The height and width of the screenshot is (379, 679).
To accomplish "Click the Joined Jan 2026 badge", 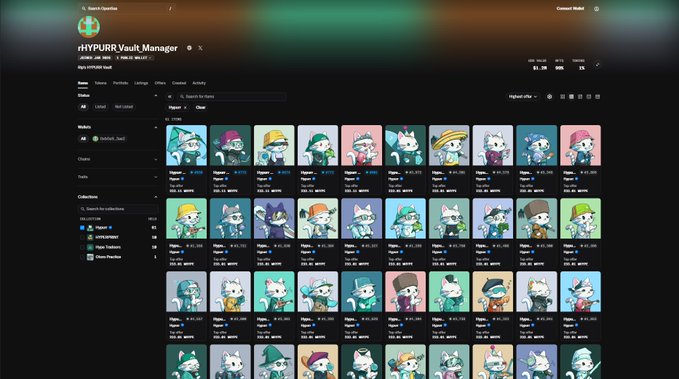I will [95, 58].
